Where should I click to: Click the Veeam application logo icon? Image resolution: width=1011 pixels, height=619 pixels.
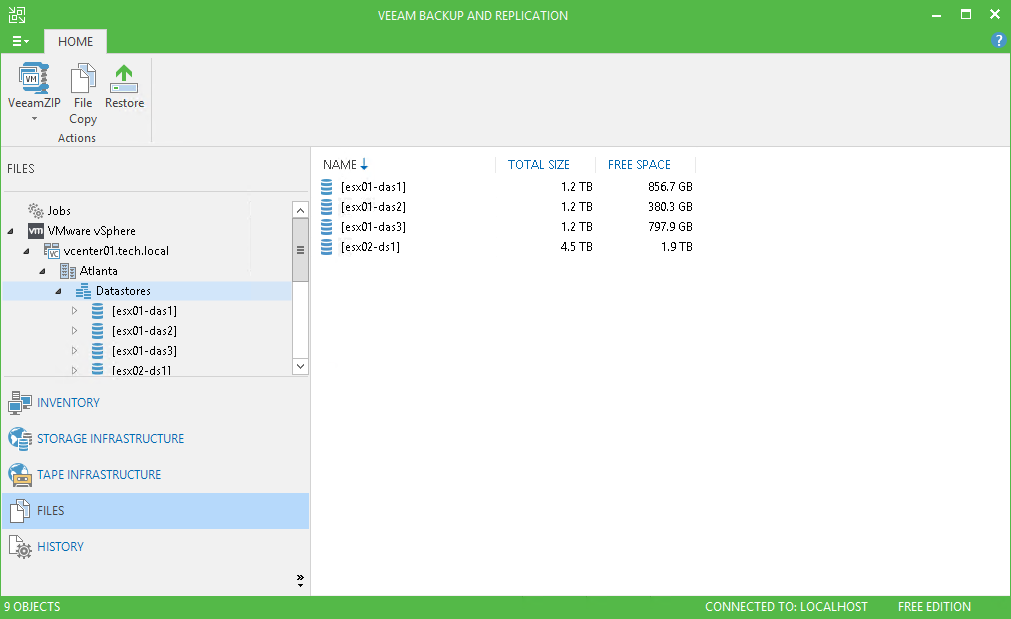pos(17,15)
